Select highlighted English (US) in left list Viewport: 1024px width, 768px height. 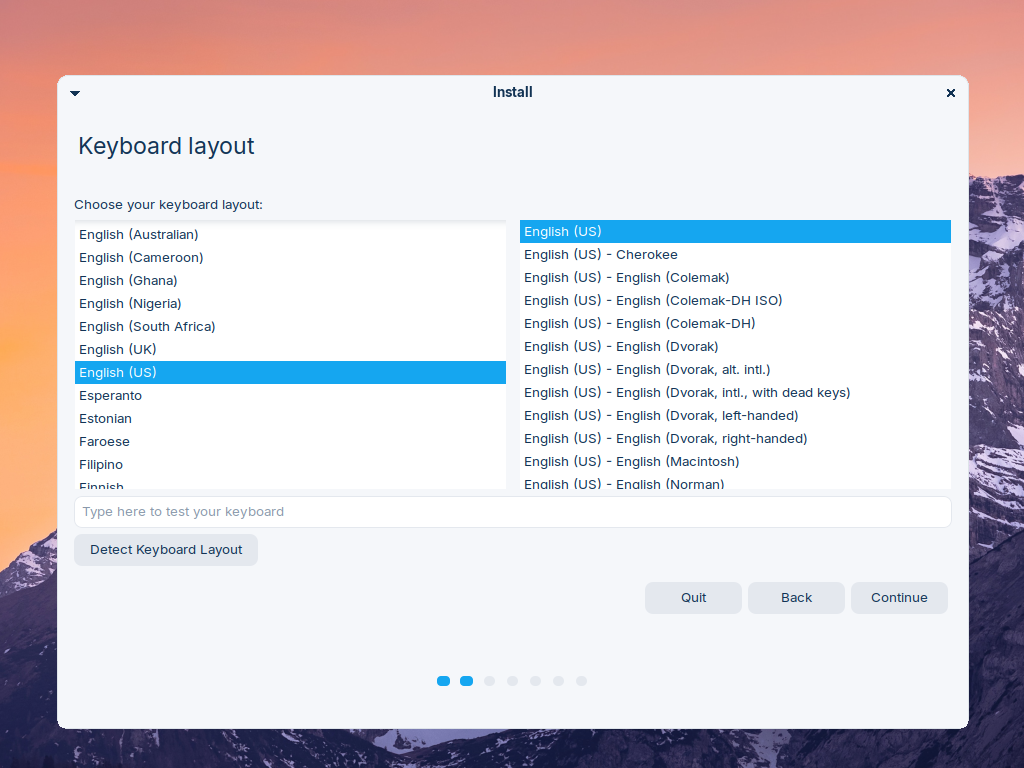pyautogui.click(x=290, y=372)
